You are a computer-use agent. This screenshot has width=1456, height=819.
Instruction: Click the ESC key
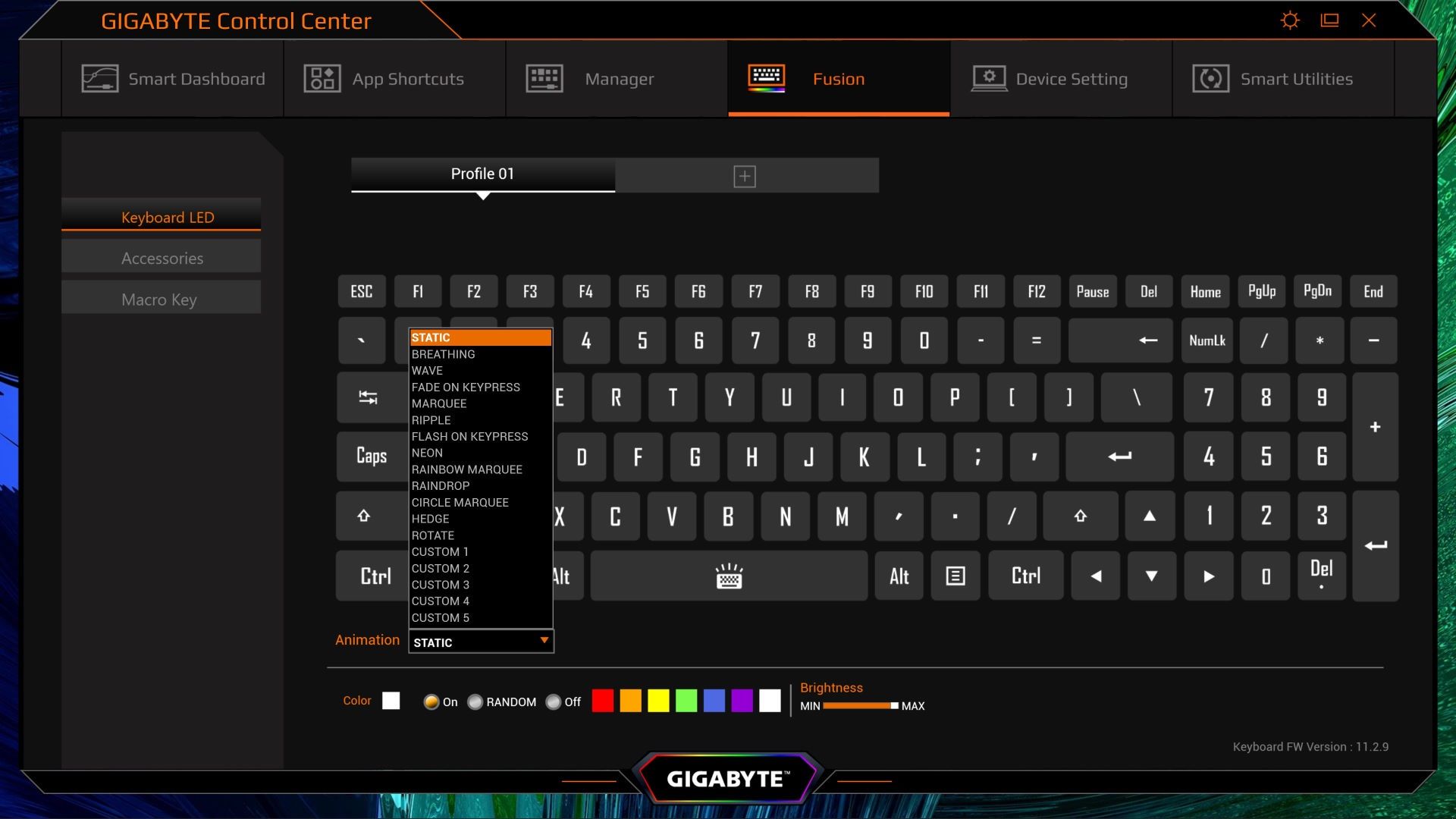362,291
